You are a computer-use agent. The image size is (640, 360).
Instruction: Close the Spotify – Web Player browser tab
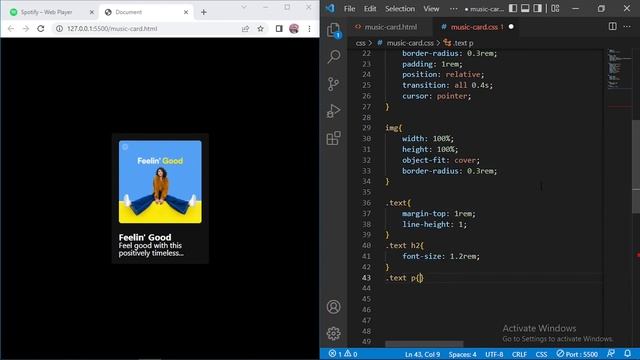pos(92,12)
